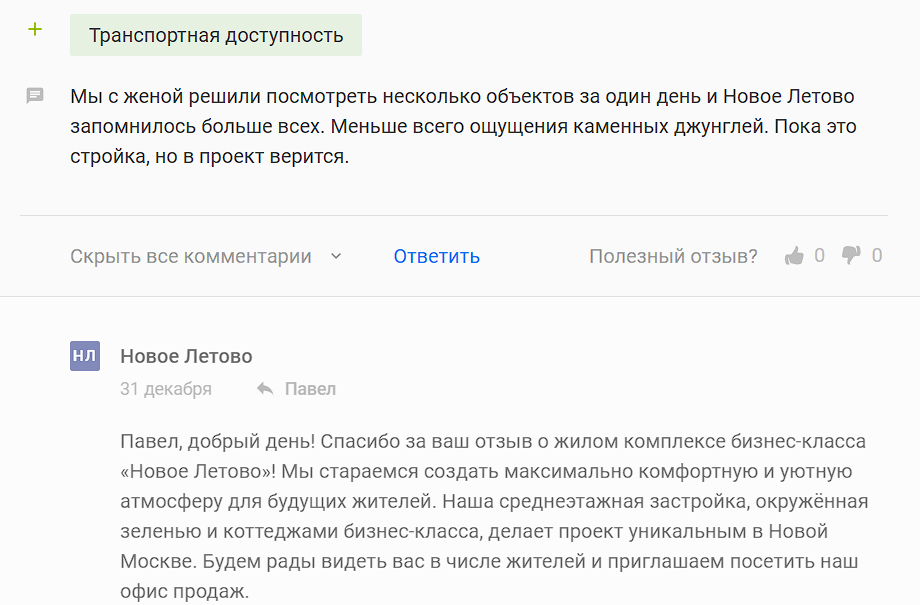Open the Новое Летово commenter name
The height and width of the screenshot is (605, 920).
[186, 356]
